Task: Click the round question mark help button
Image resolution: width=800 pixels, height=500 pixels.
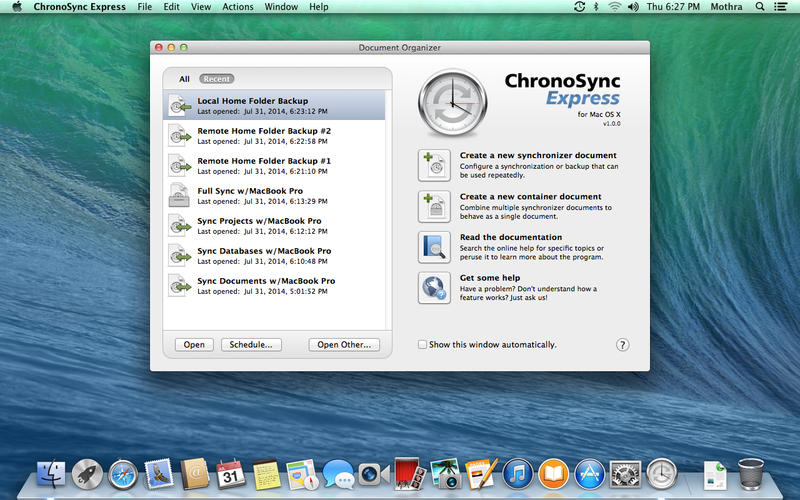Action: point(622,345)
